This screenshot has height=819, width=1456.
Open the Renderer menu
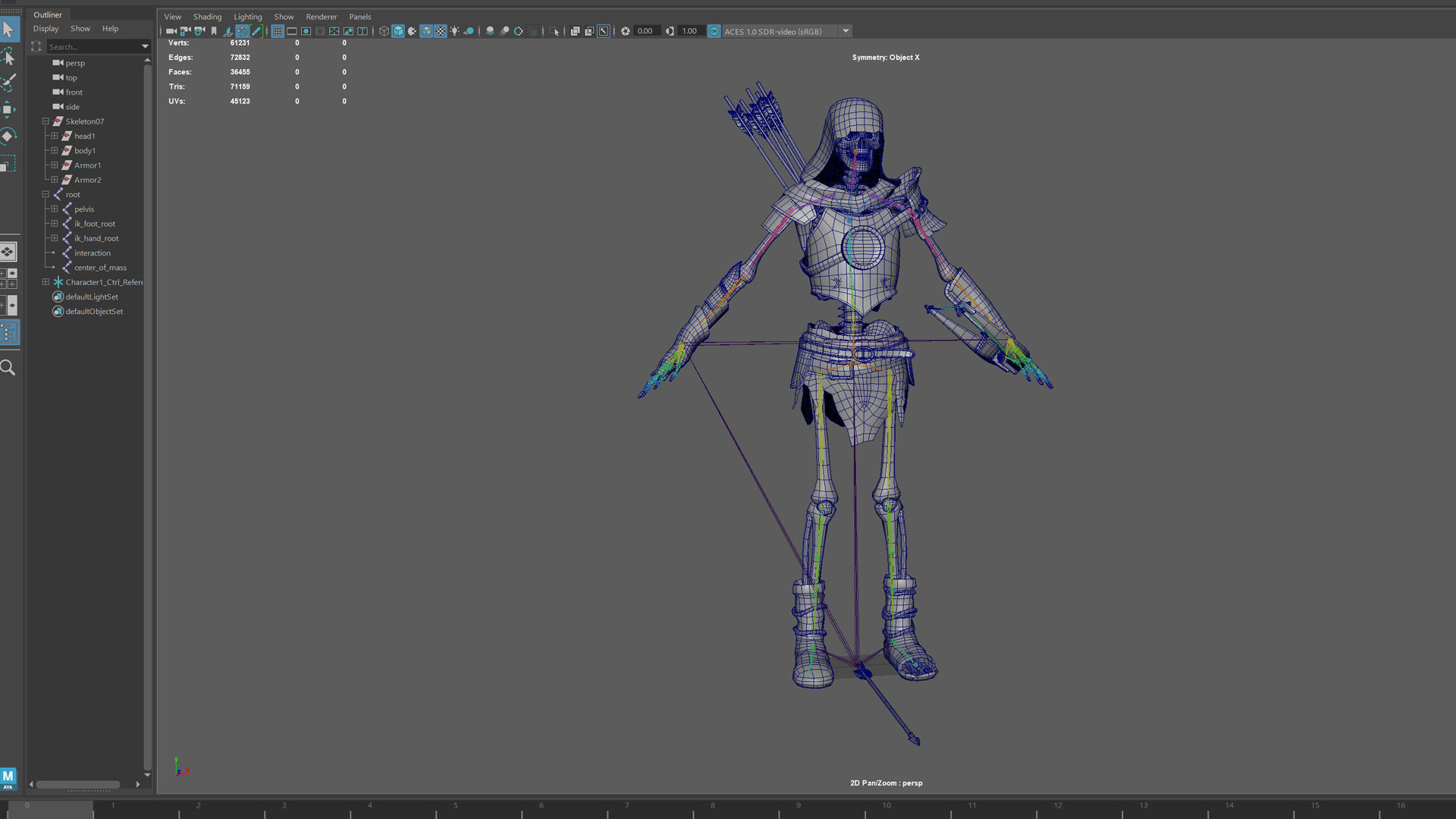pyautogui.click(x=322, y=17)
